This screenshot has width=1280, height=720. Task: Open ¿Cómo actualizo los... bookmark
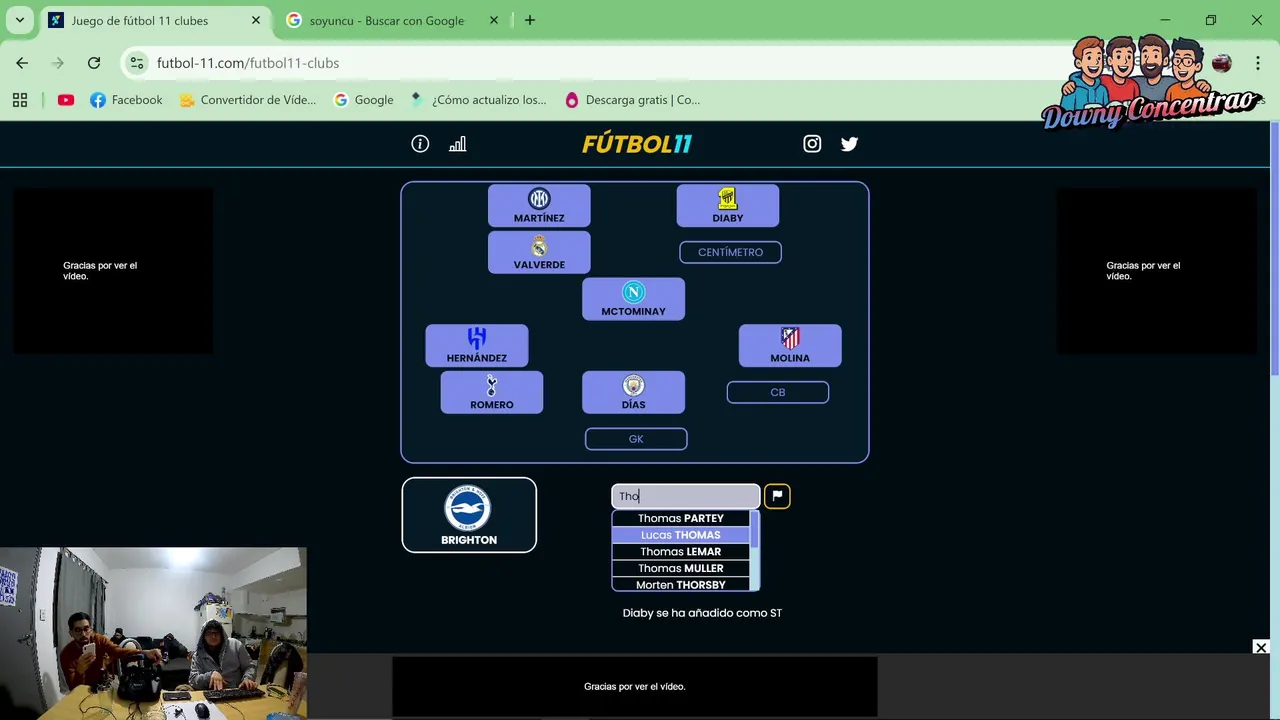coord(478,100)
